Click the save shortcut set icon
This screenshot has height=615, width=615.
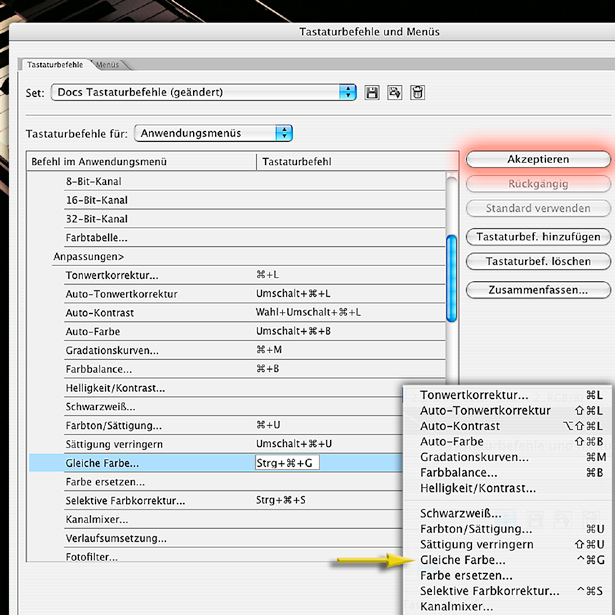373,93
